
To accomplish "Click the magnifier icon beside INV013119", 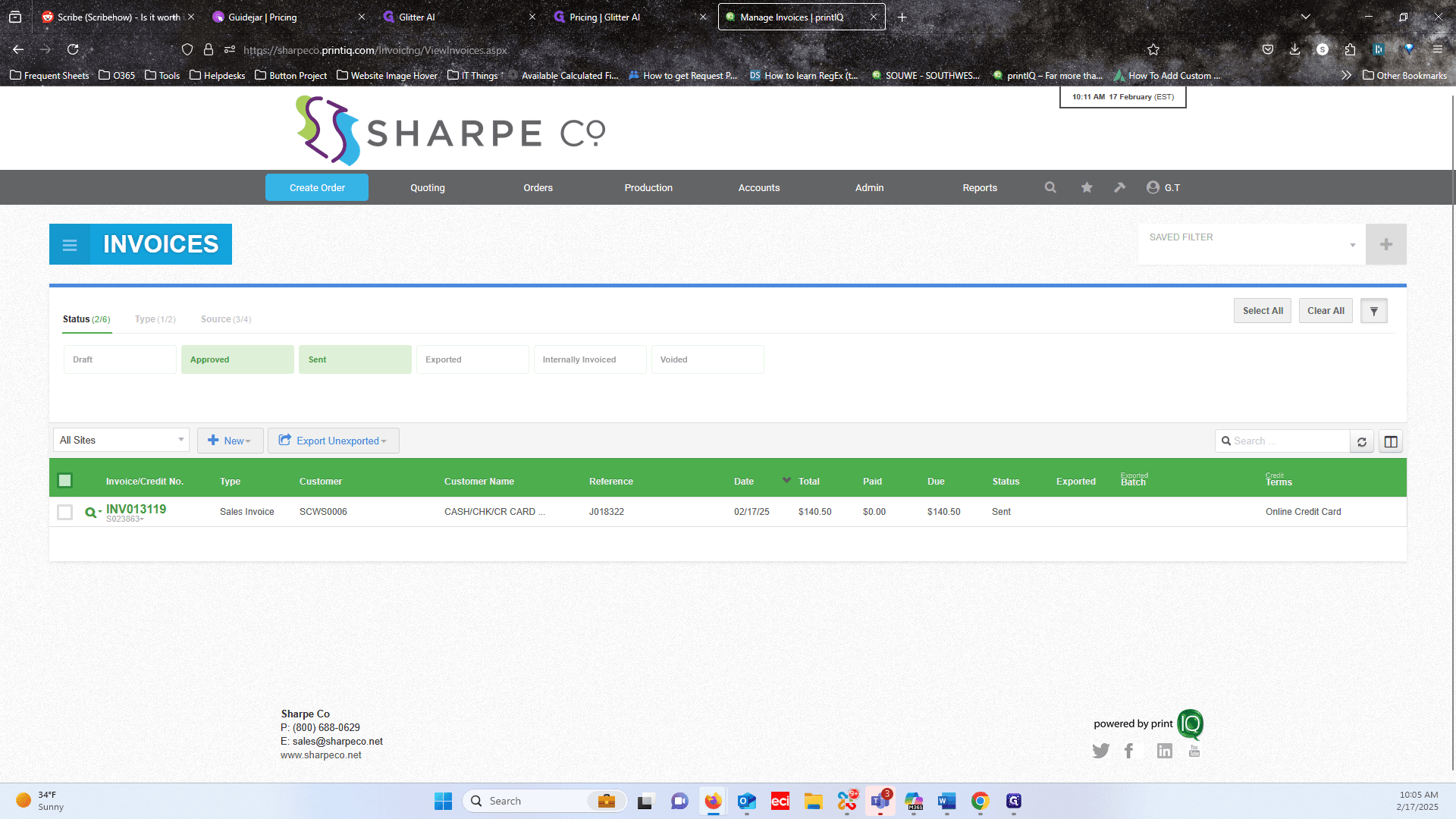I will (90, 513).
